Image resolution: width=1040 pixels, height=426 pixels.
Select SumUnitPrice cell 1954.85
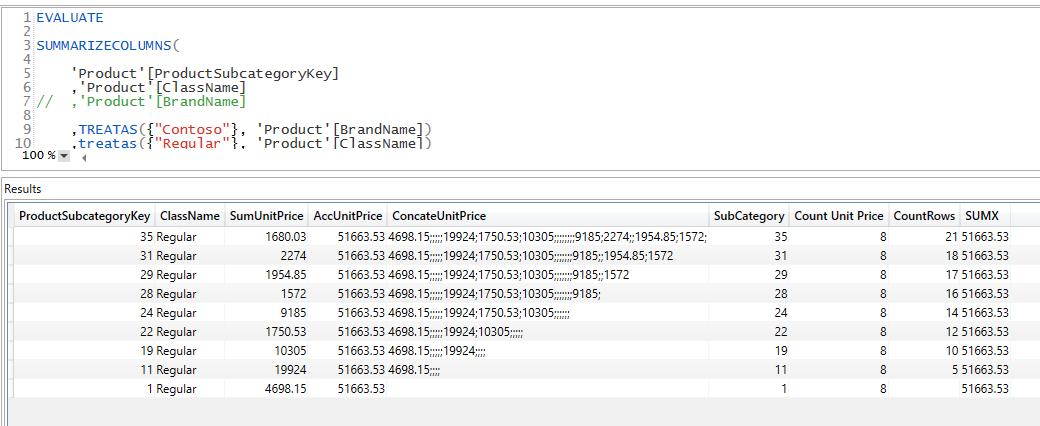click(266, 275)
